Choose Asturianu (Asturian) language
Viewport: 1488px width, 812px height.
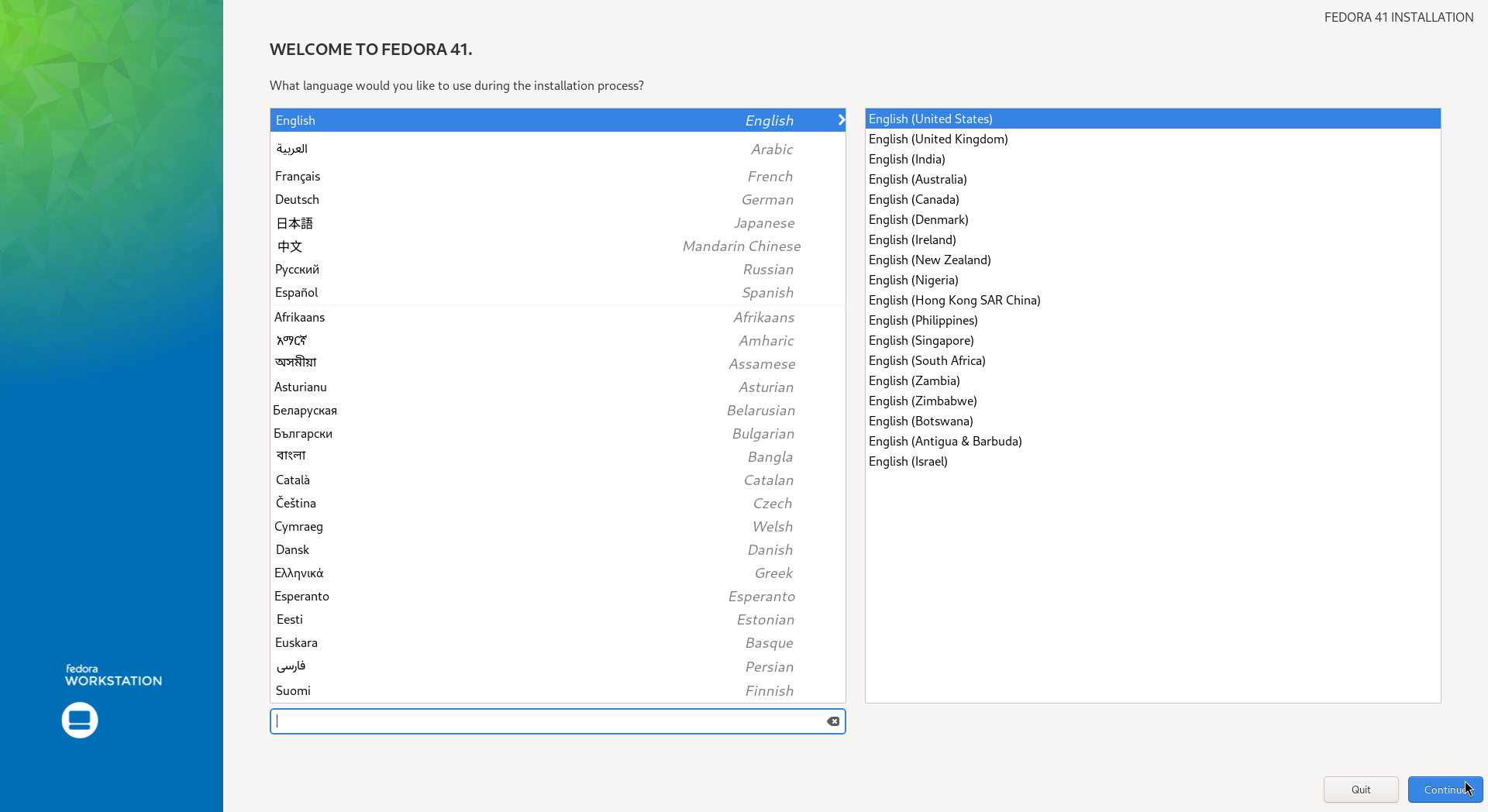(x=557, y=387)
